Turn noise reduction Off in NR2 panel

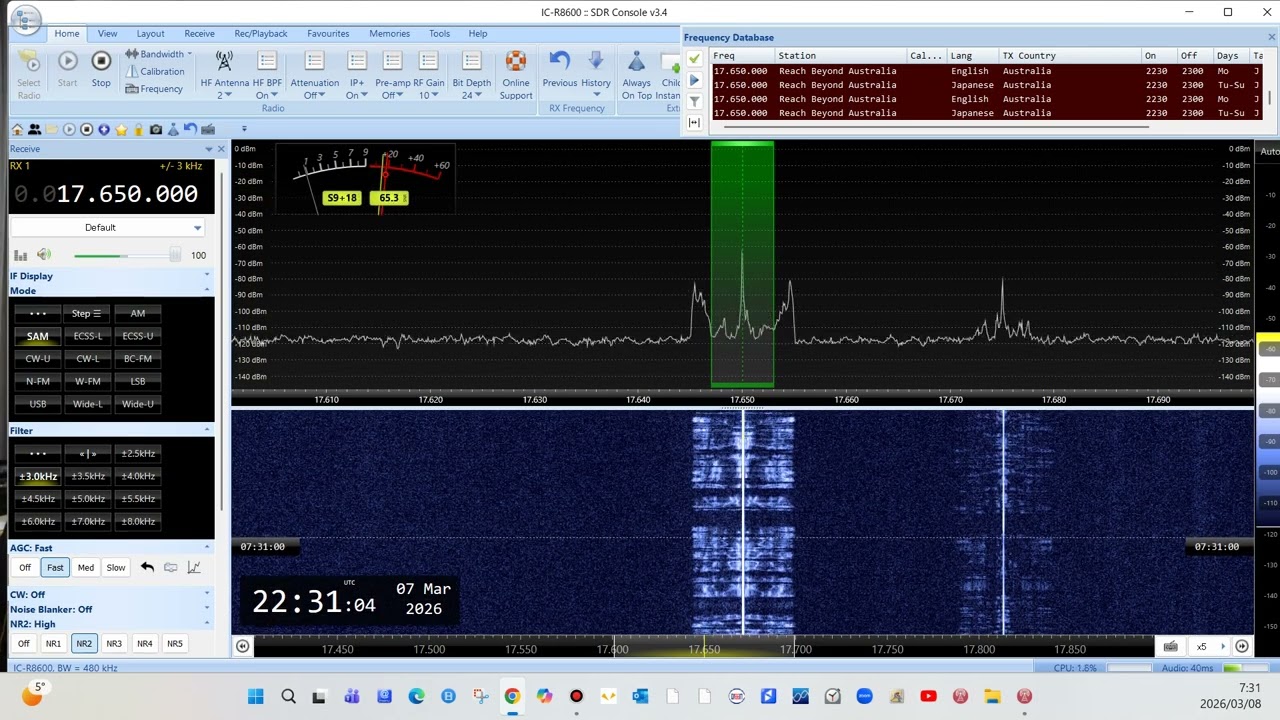coord(24,644)
